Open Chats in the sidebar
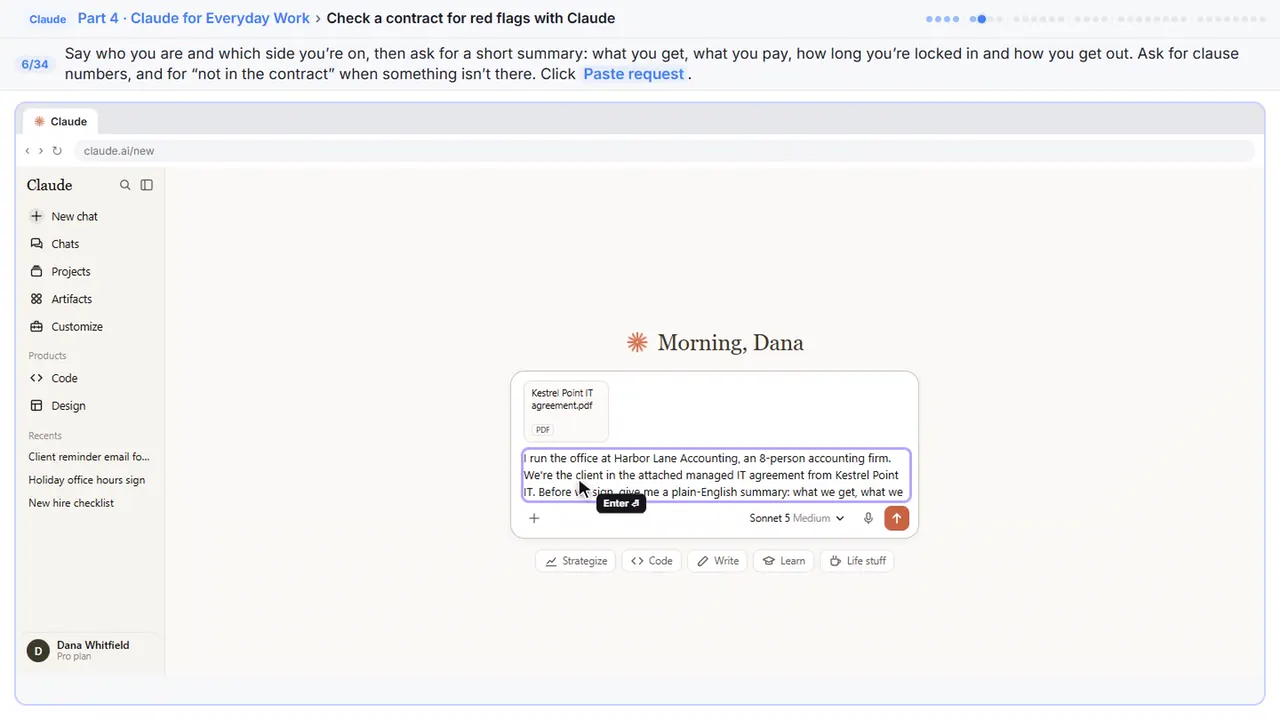The image size is (1280, 720). tap(90, 244)
